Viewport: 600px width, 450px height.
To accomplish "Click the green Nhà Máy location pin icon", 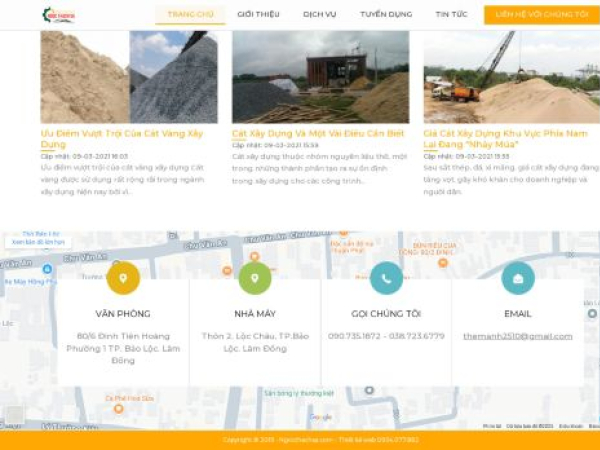I will tap(255, 278).
